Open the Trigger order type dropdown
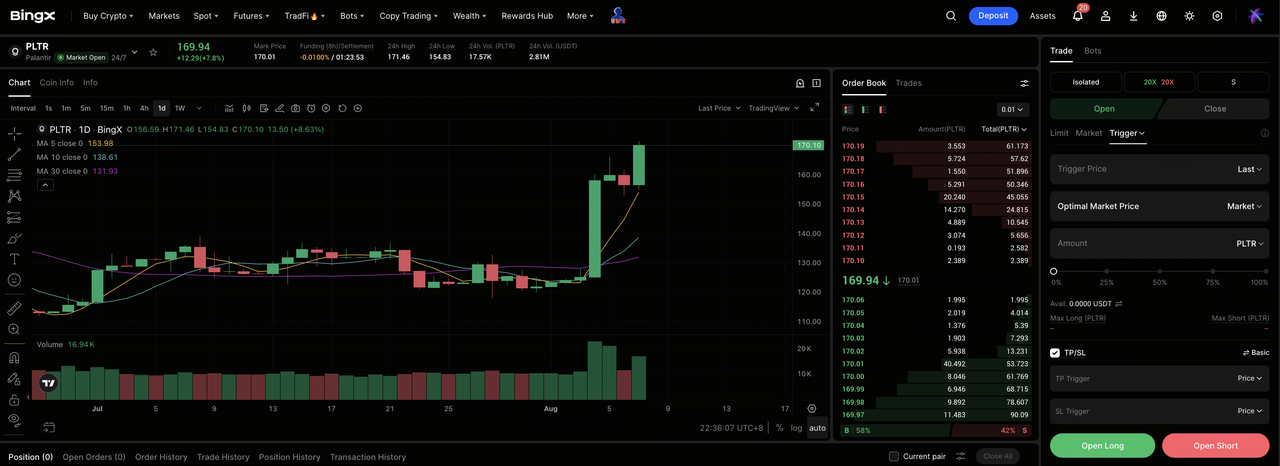 tap(1127, 133)
